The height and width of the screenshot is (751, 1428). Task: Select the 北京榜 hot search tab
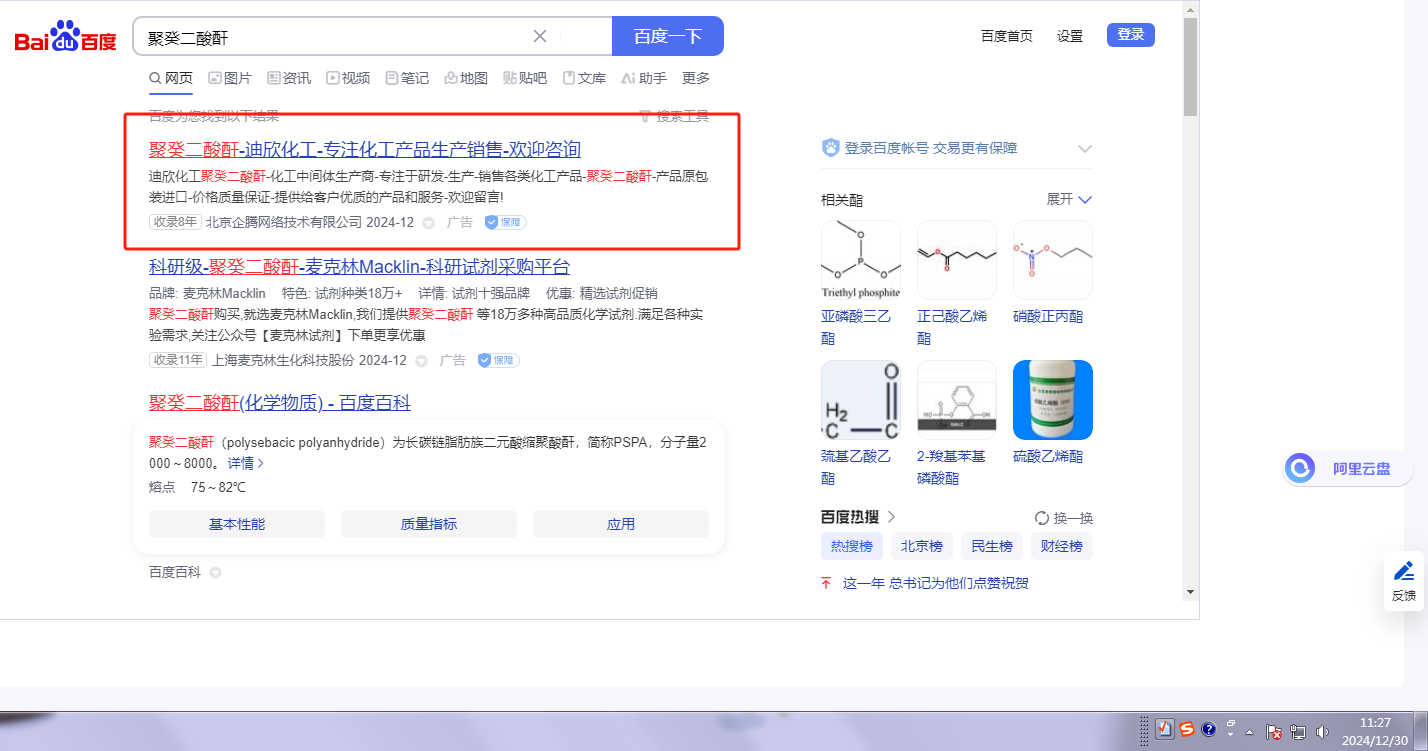click(921, 546)
